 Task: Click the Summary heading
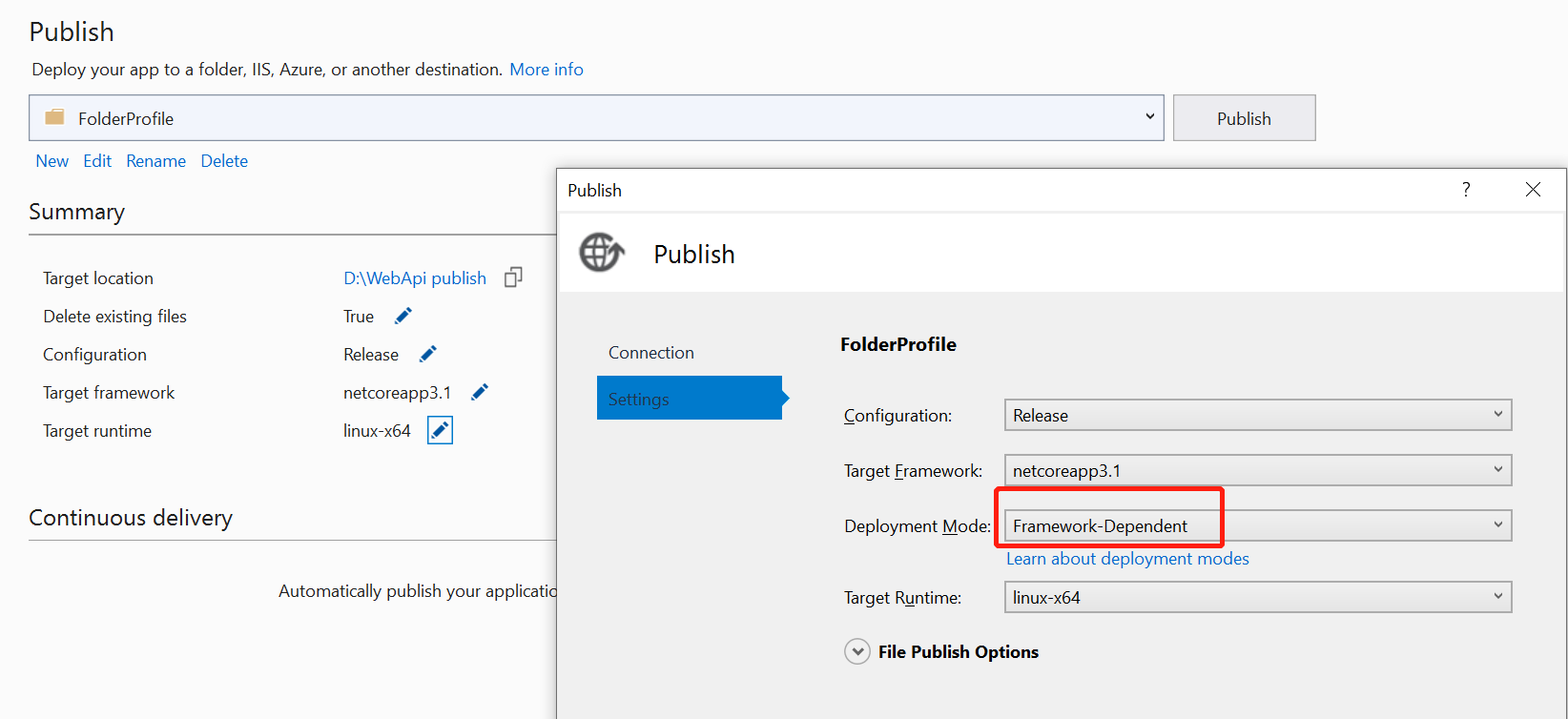[76, 212]
